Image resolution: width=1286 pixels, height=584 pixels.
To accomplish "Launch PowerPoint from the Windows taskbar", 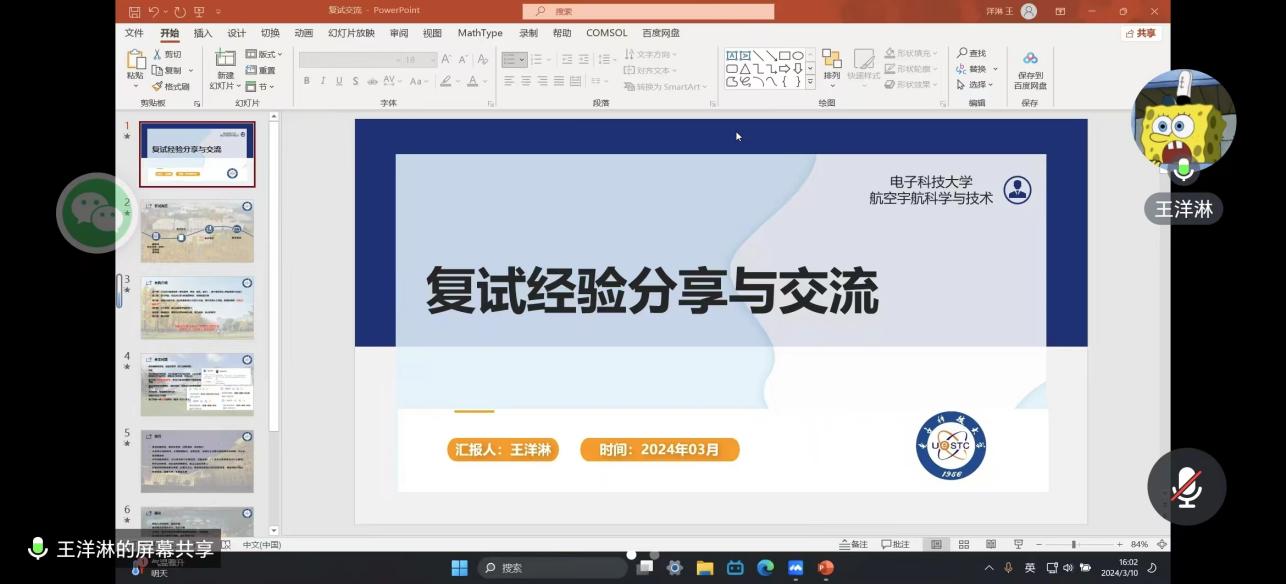I will pos(825,567).
